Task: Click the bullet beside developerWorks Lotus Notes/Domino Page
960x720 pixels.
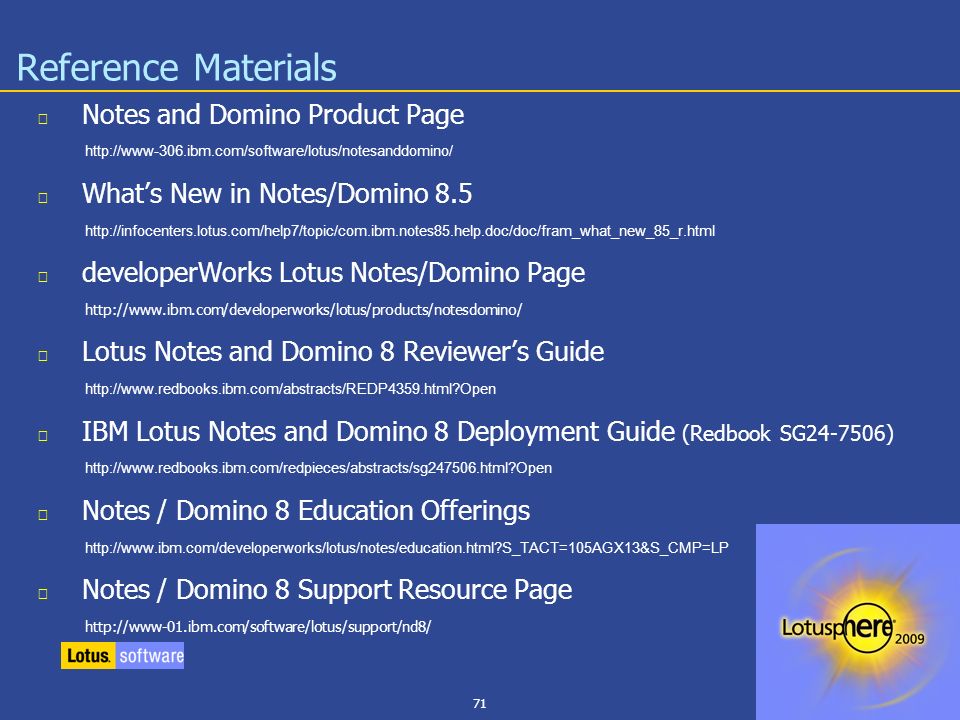Action: 43,276
